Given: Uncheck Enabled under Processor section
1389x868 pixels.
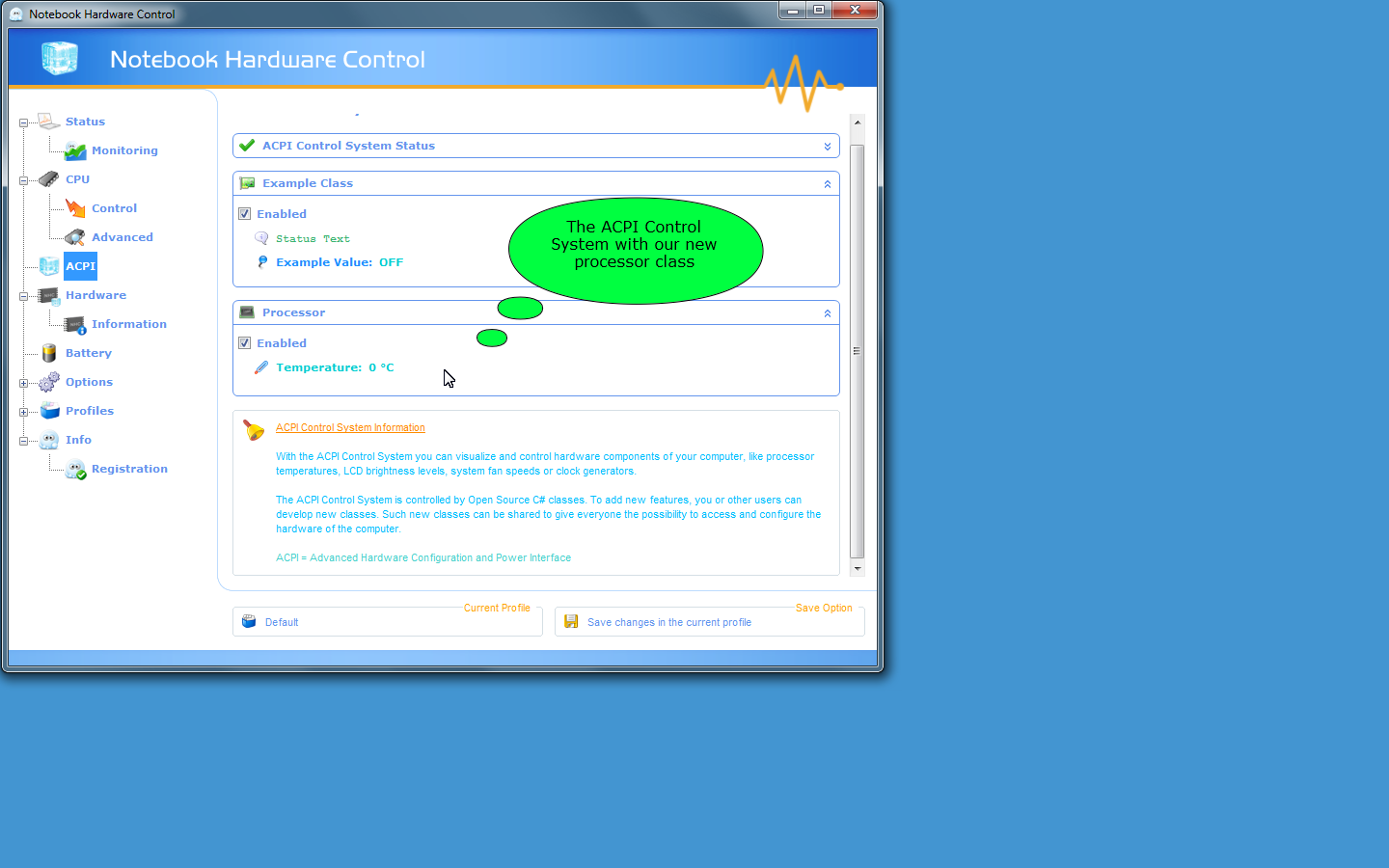Looking at the screenshot, I should click(245, 343).
